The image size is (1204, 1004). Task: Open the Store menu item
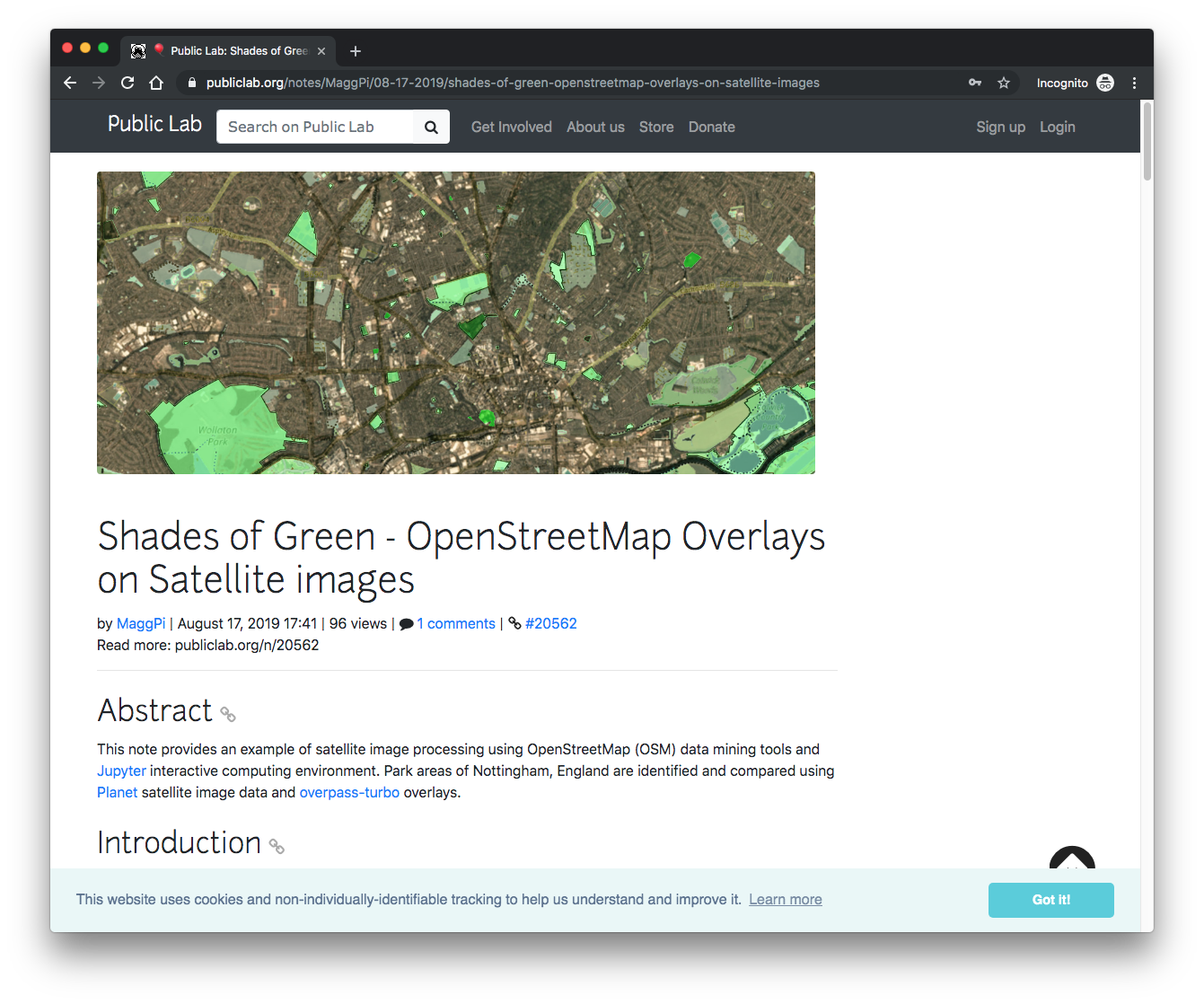656,127
